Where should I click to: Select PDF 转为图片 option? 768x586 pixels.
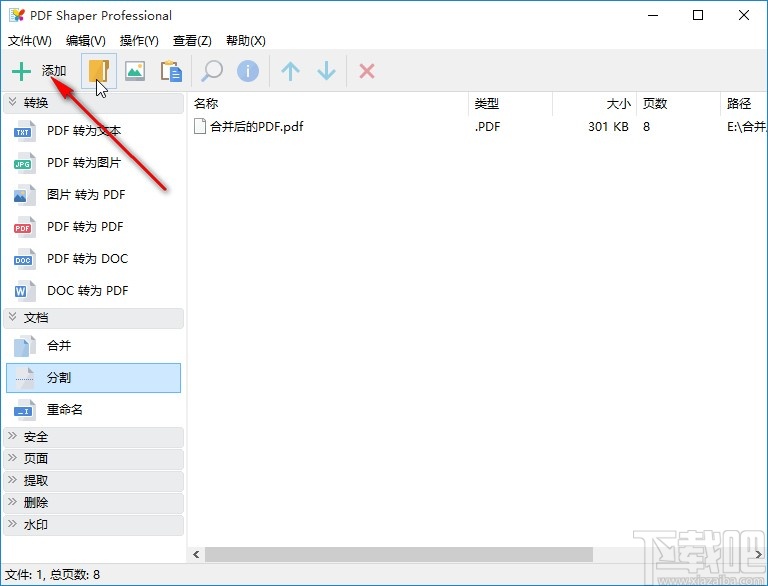[84, 163]
